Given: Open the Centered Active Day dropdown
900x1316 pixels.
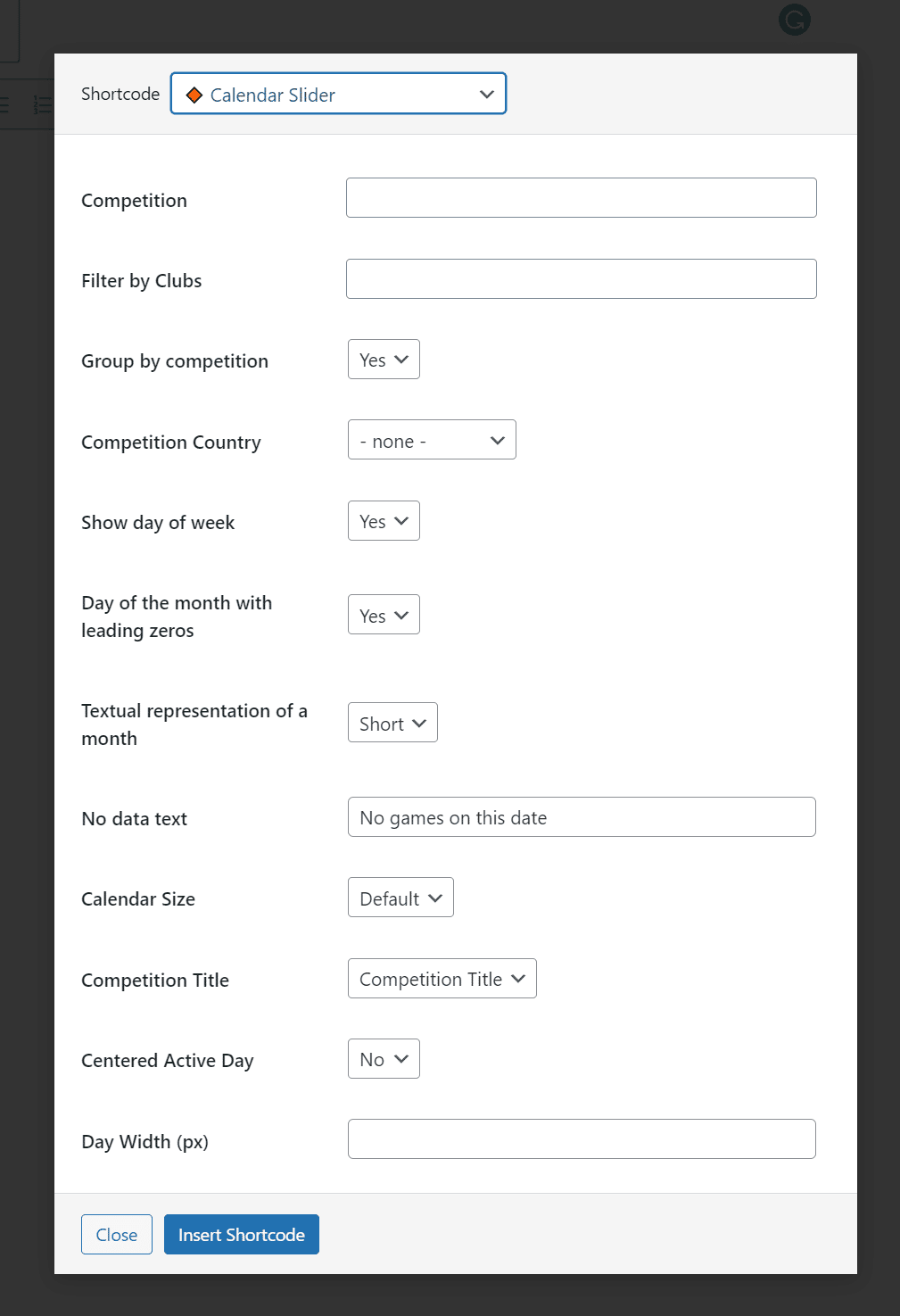Looking at the screenshot, I should (383, 1058).
